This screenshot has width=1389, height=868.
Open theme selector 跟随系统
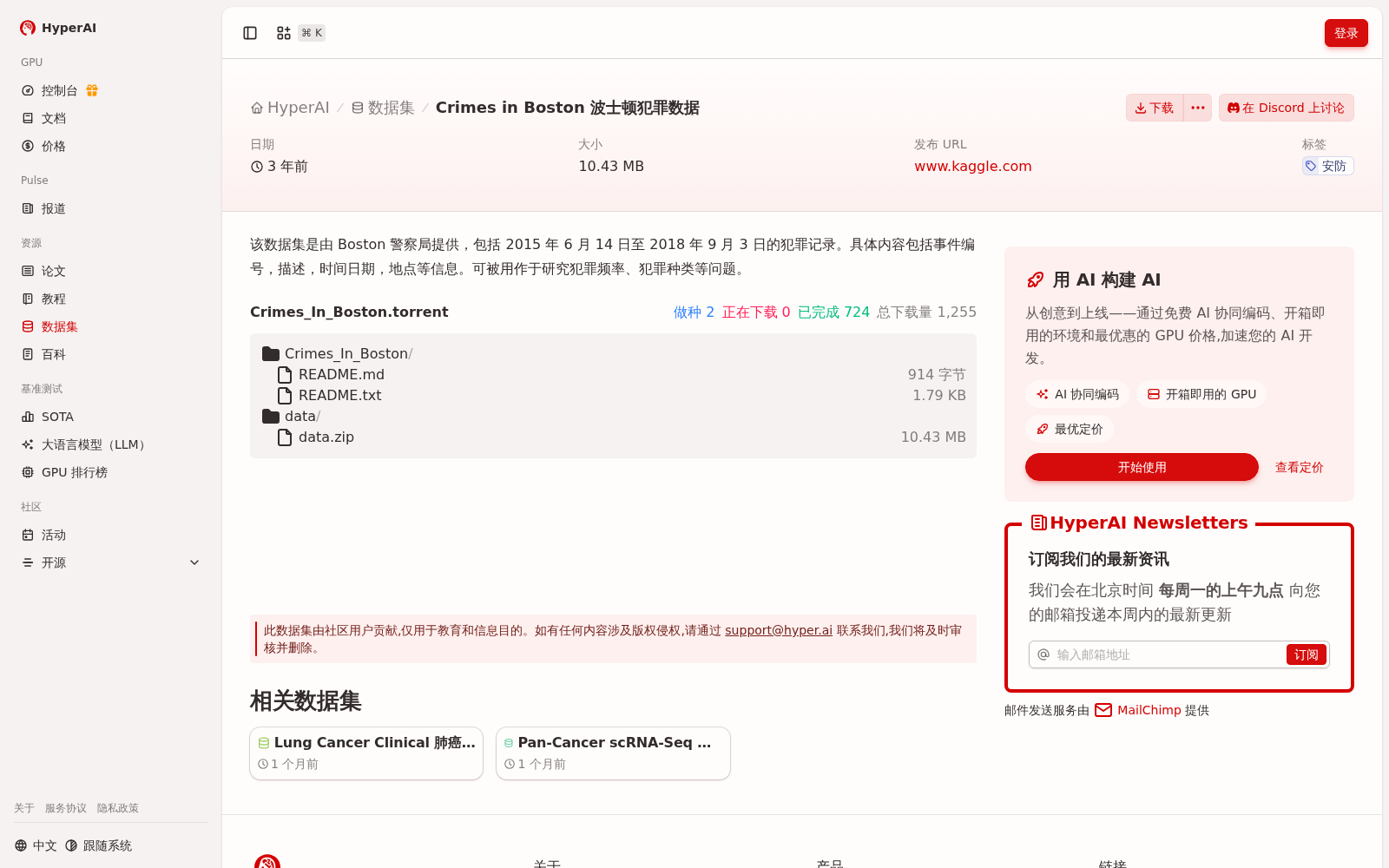[98, 845]
